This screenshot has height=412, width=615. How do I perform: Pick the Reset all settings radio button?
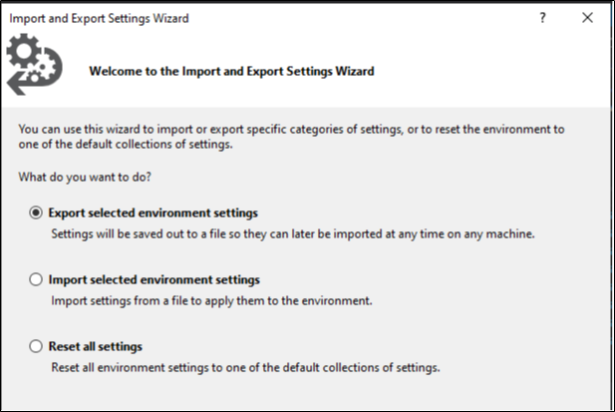37,347
